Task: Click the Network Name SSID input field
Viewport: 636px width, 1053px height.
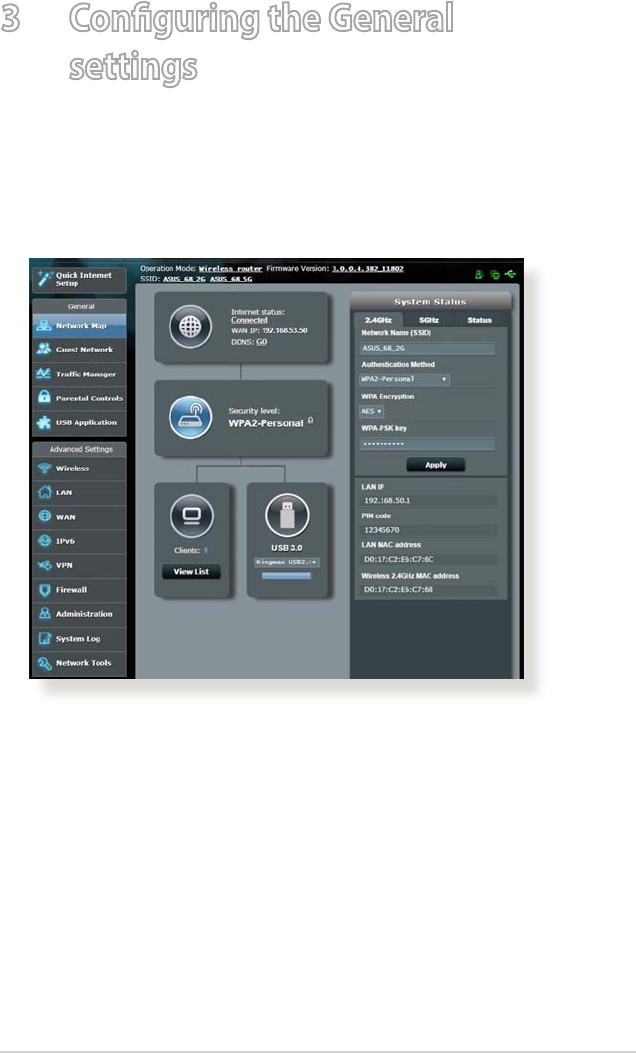Action: click(x=427, y=349)
